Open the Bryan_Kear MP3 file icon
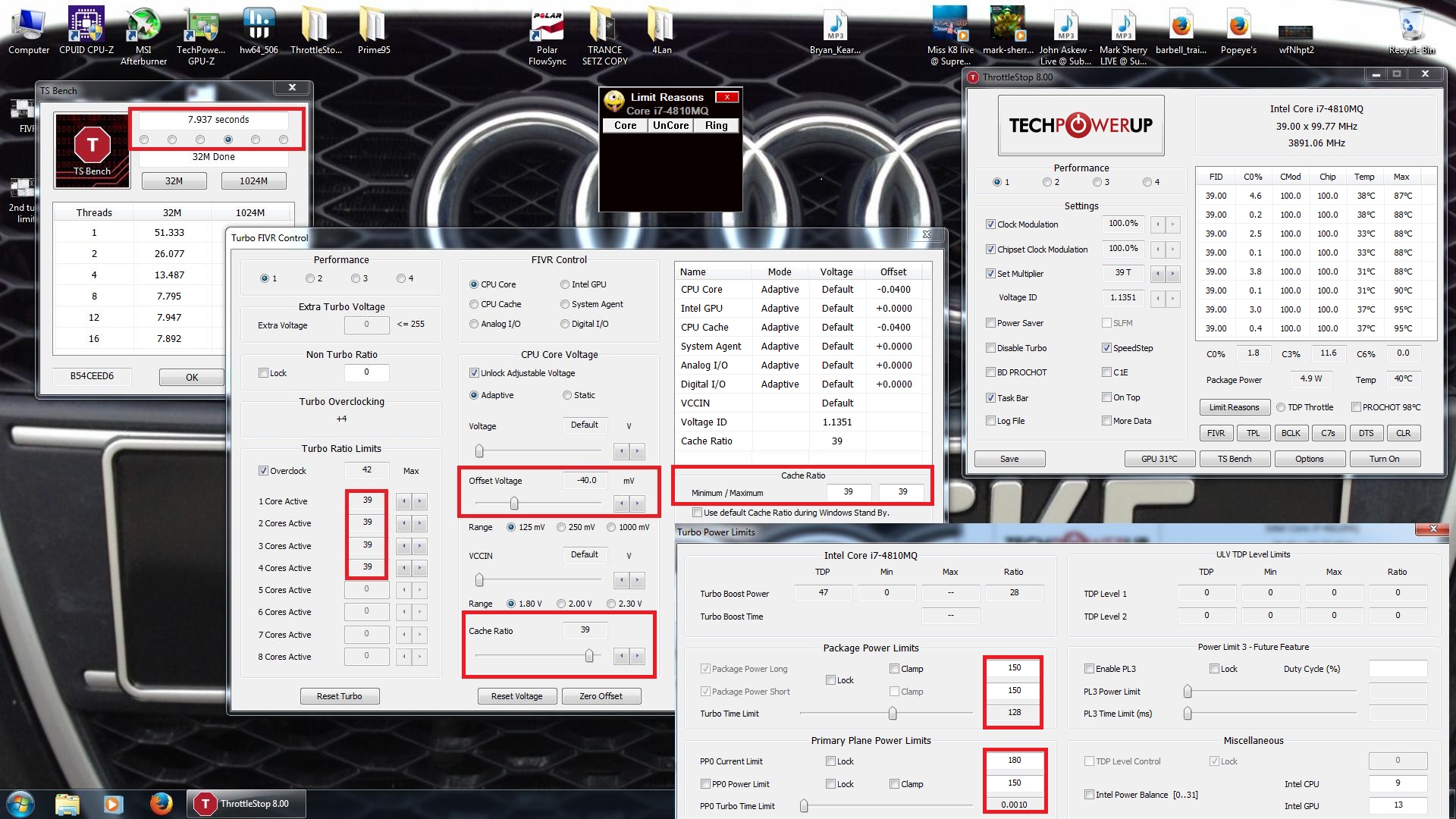 point(835,30)
